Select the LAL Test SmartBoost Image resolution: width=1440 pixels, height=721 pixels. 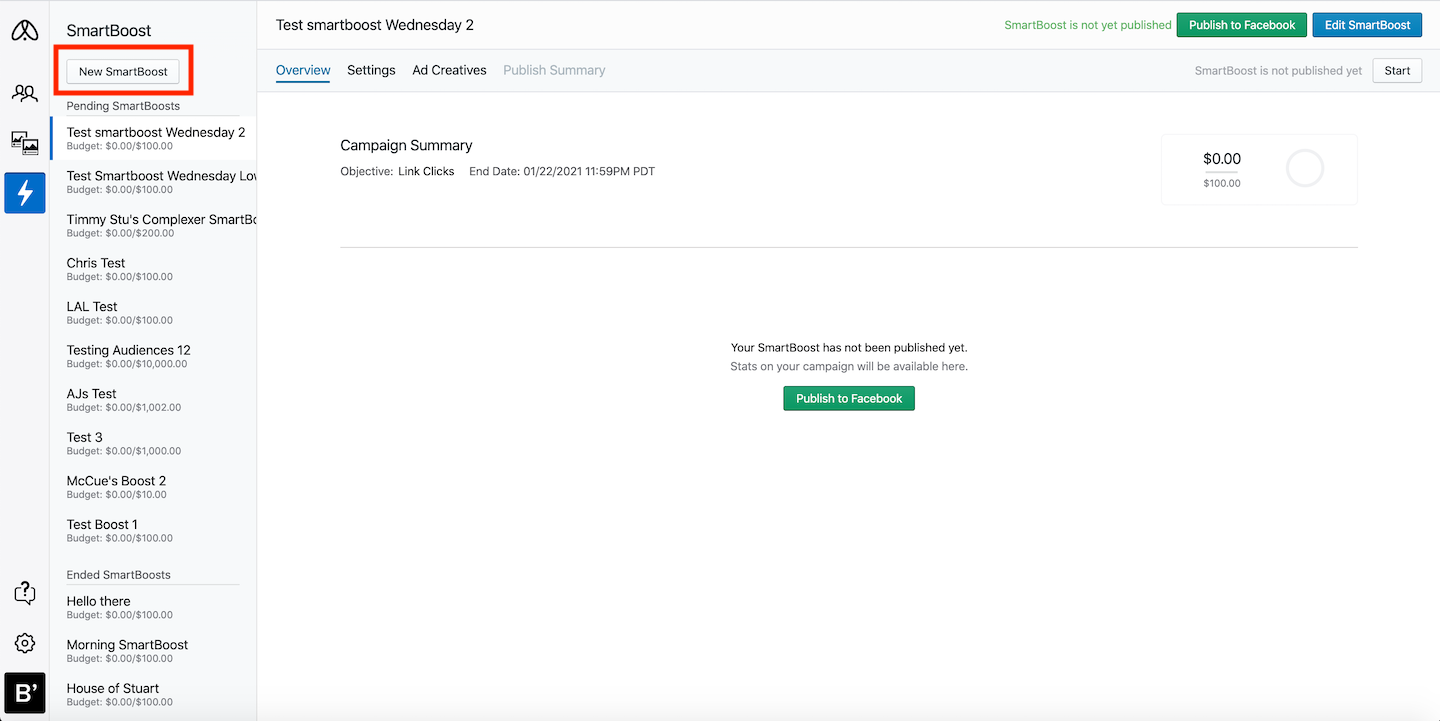[153, 312]
